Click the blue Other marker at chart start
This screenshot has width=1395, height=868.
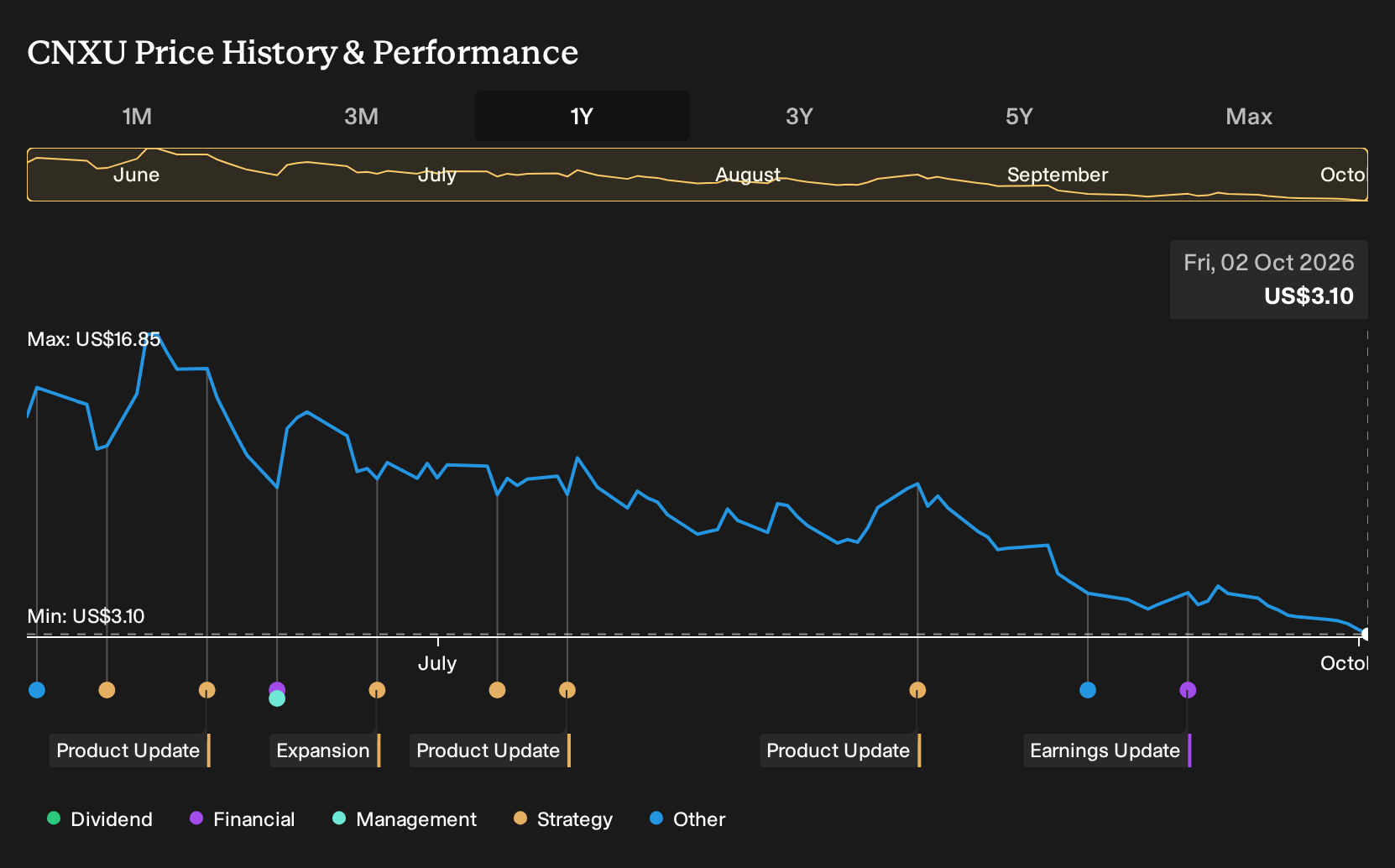[37, 690]
